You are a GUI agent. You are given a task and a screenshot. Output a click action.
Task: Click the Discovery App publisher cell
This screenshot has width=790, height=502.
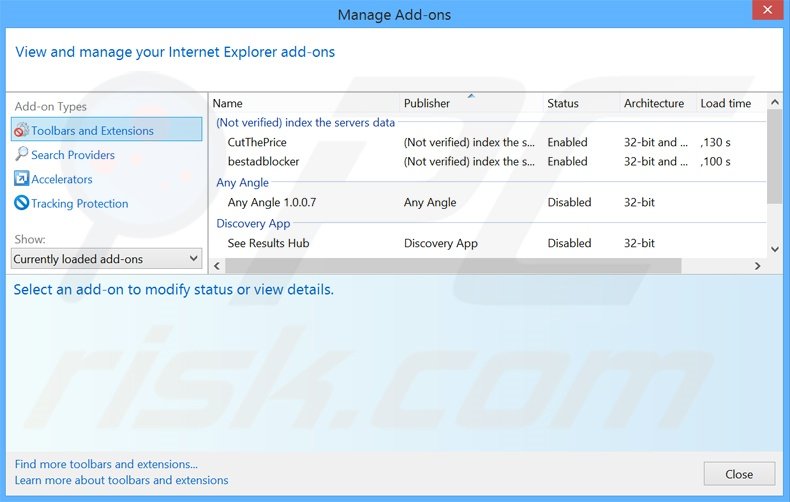pos(440,243)
